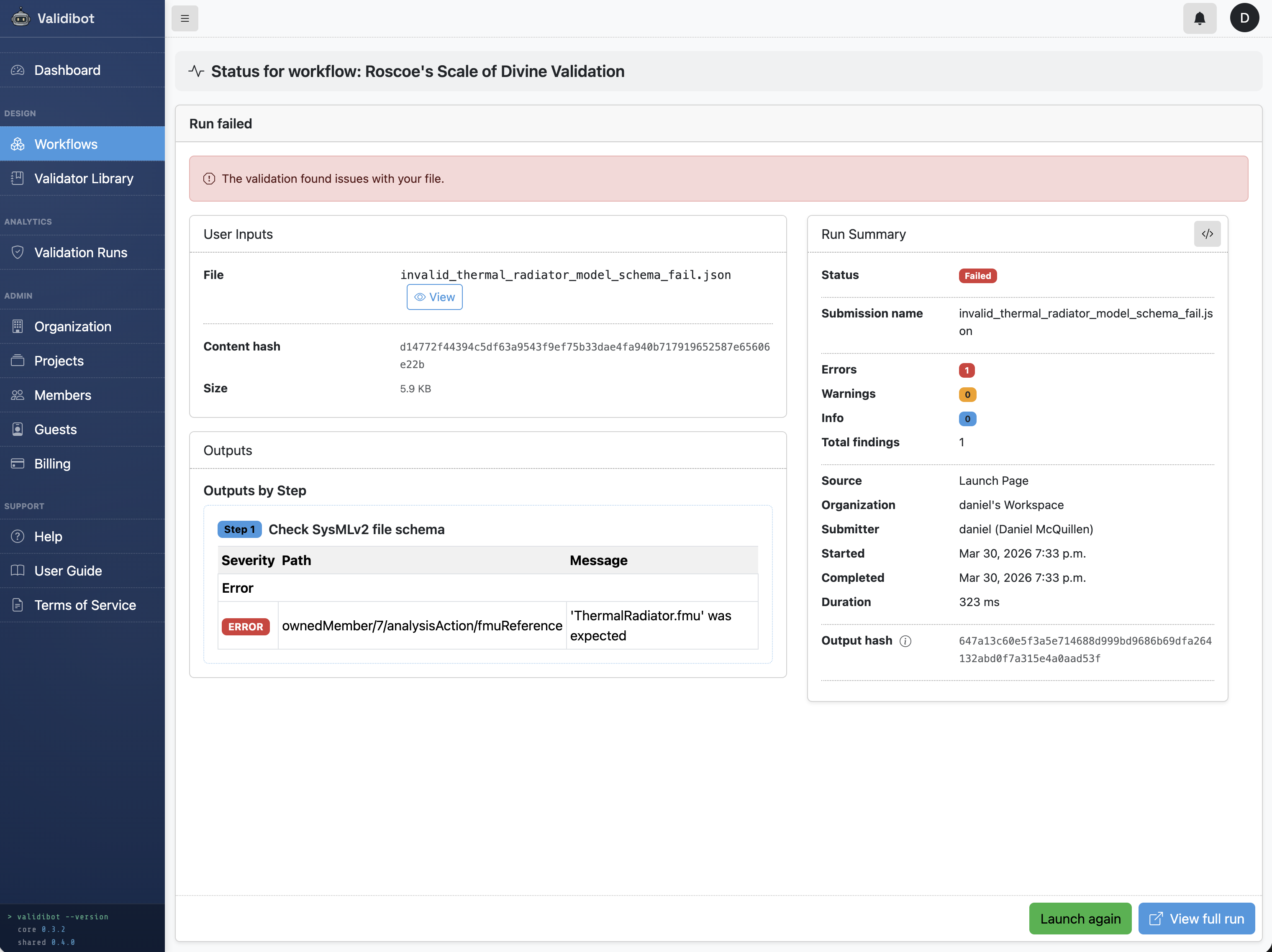Navigate to Members page
Viewport: 1272px width, 952px height.
[x=63, y=395]
